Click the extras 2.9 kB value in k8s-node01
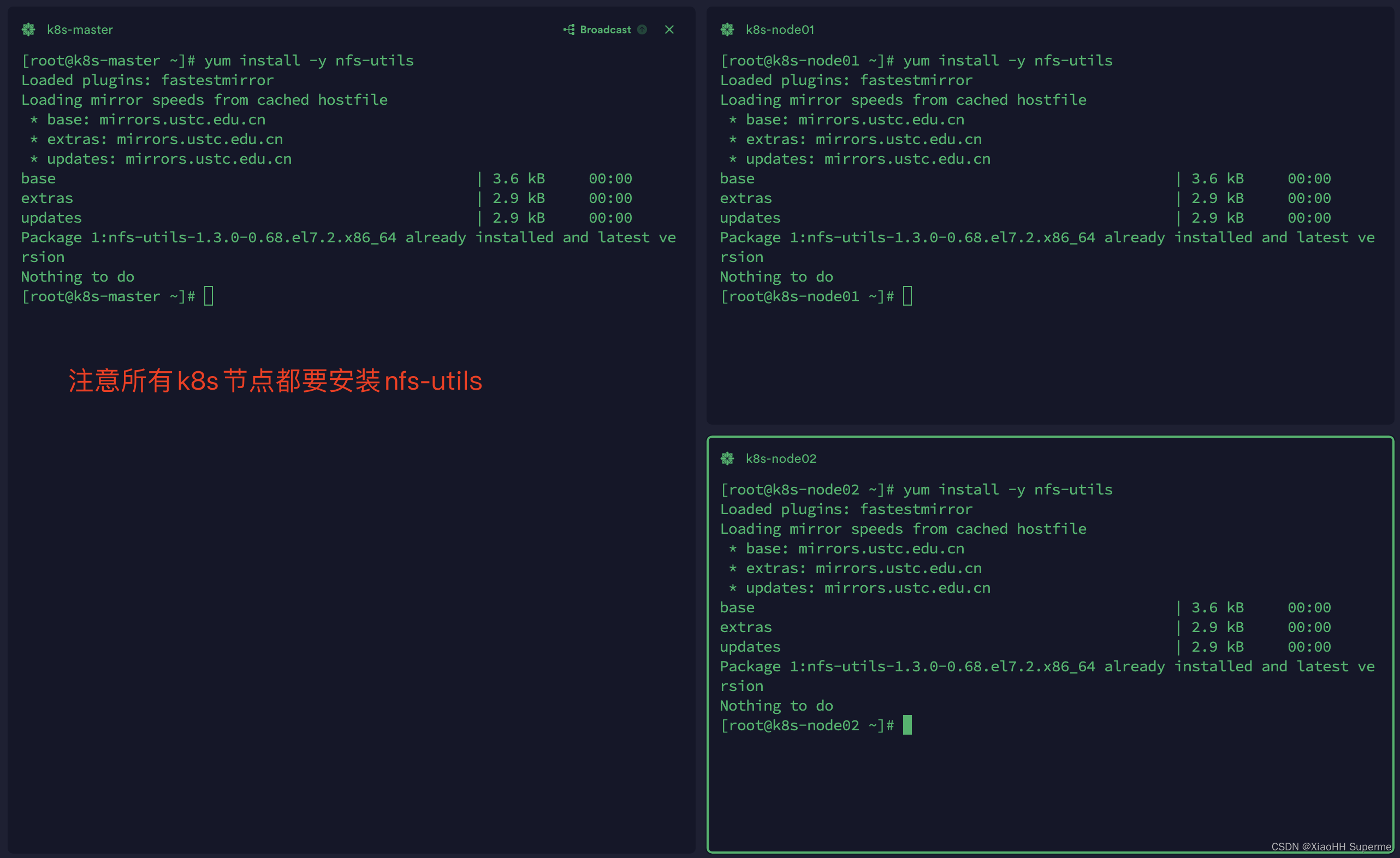Viewport: 1400px width, 858px height. [1217, 198]
